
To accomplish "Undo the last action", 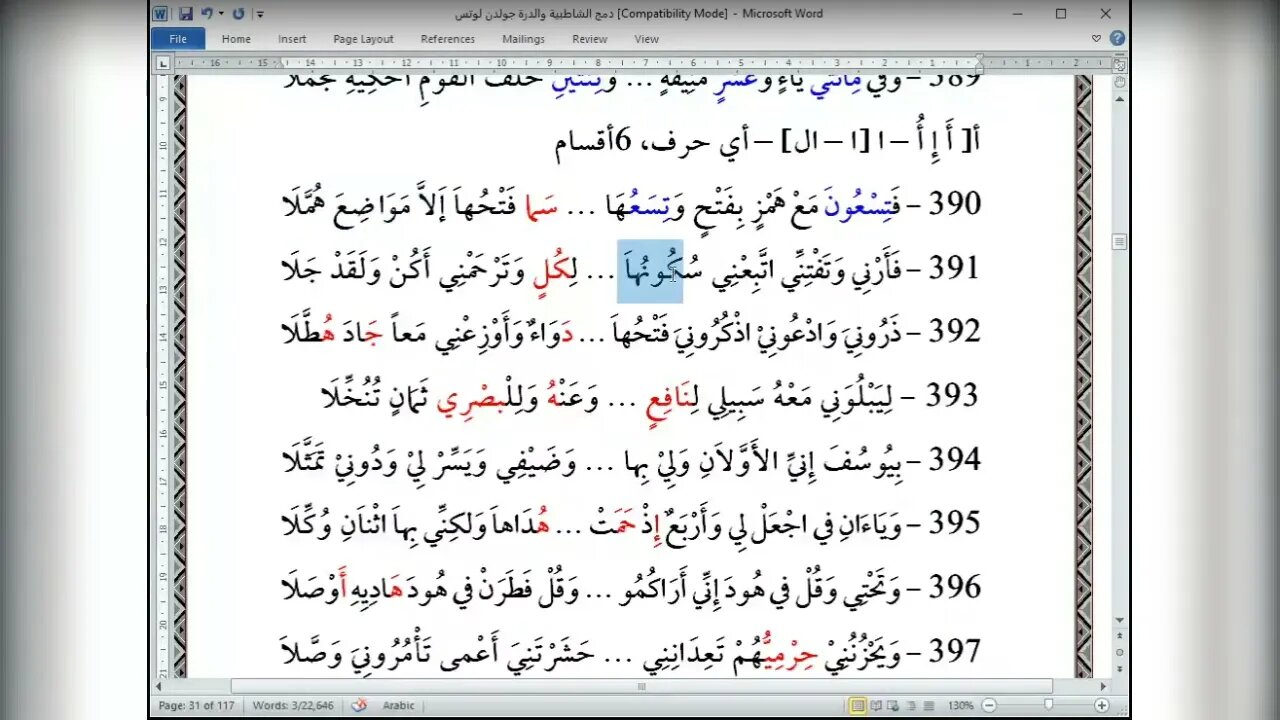I will point(206,14).
